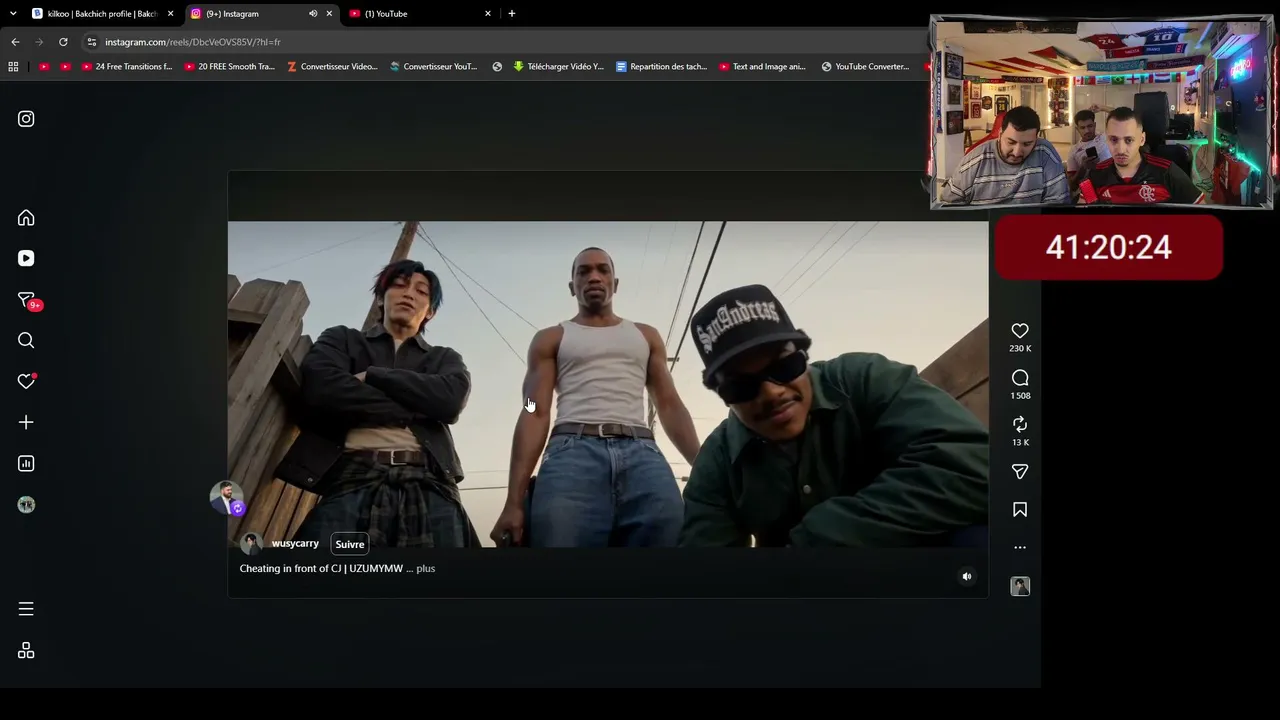Open a new browser tab

tap(512, 14)
